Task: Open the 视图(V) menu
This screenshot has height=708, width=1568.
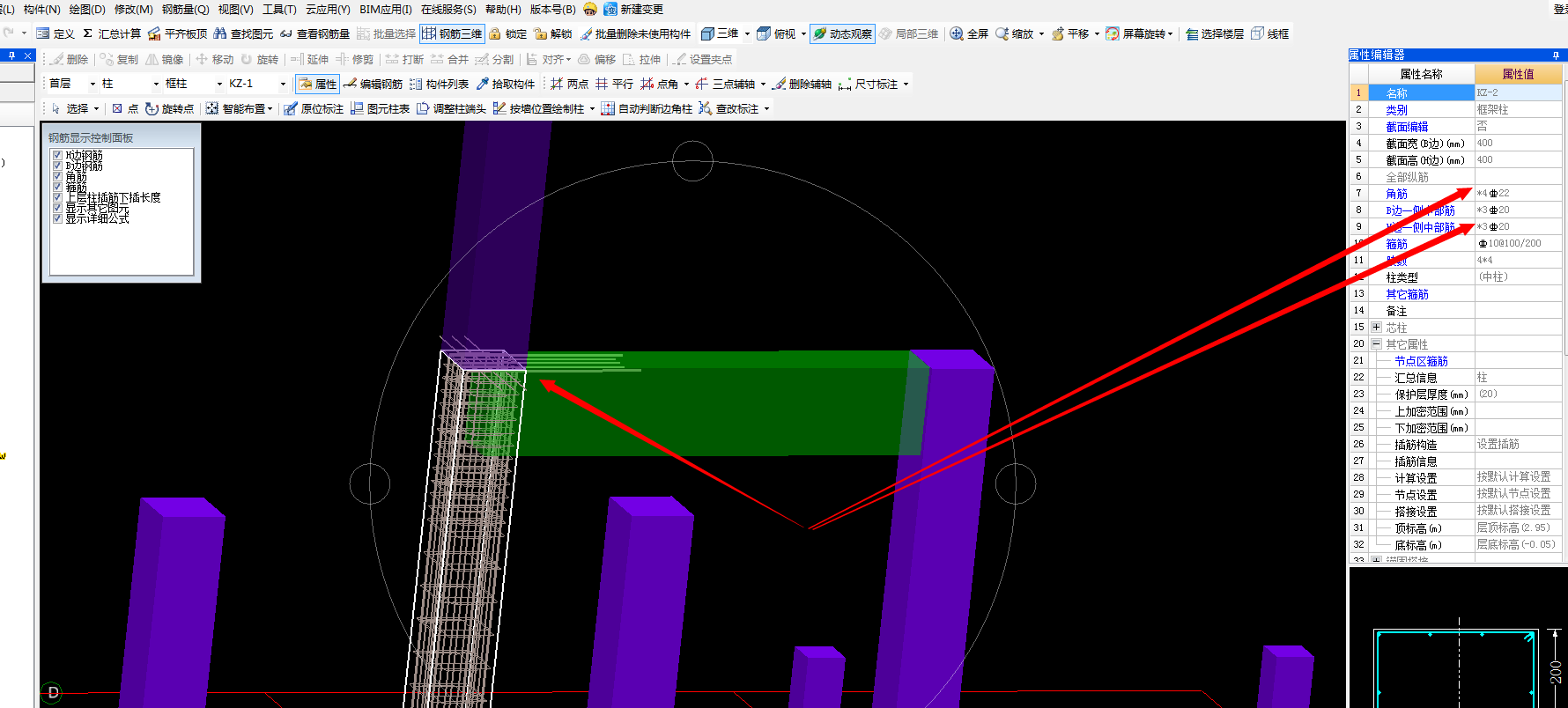Action: click(236, 9)
